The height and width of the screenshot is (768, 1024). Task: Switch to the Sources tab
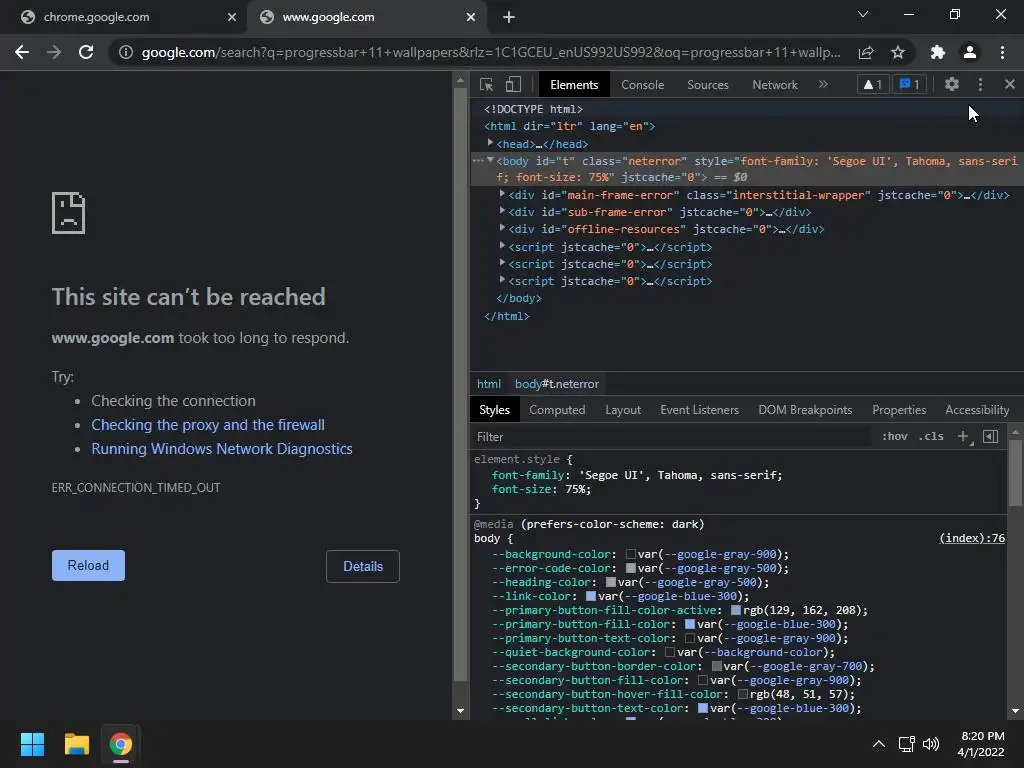click(x=707, y=84)
